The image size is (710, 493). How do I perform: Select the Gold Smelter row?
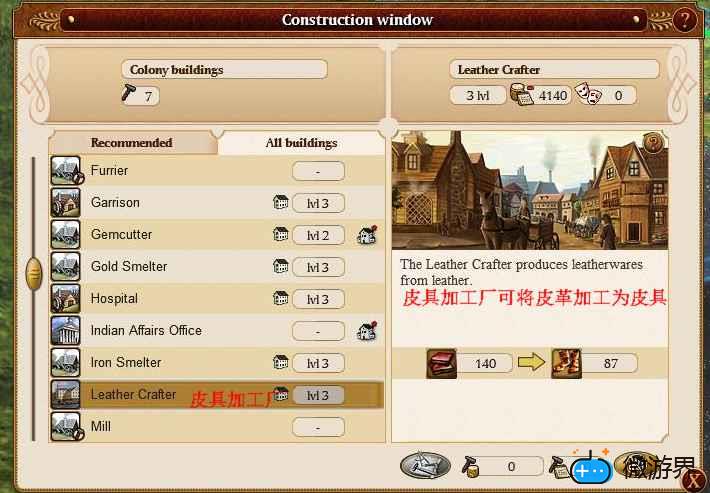tap(217, 267)
